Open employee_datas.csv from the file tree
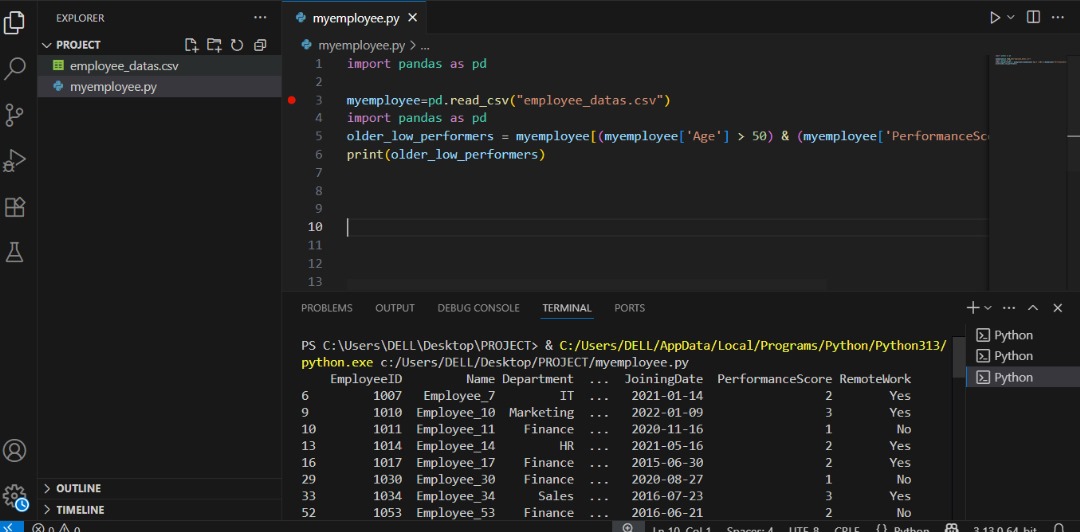This screenshot has height=532, width=1080. tap(124, 66)
